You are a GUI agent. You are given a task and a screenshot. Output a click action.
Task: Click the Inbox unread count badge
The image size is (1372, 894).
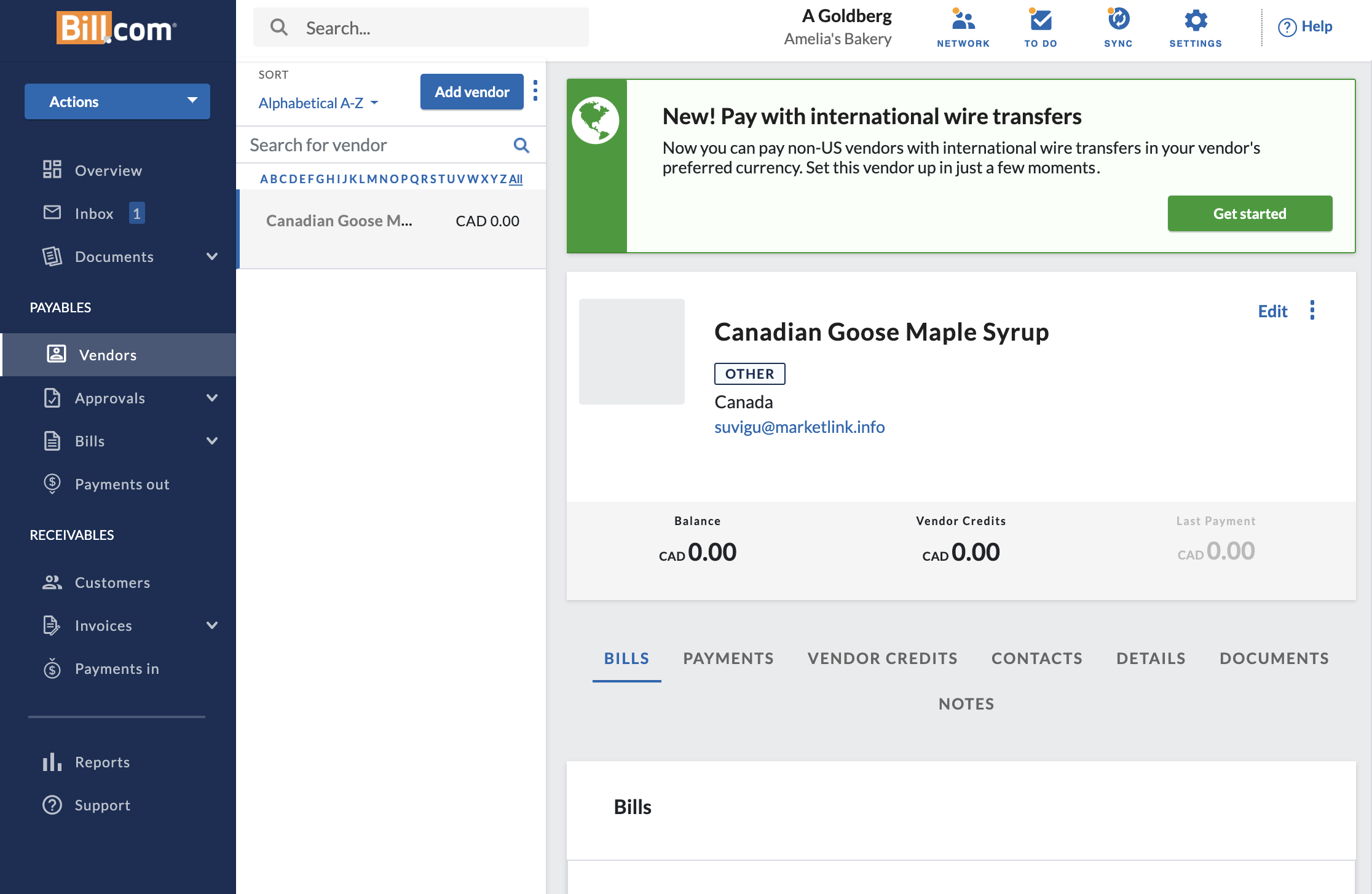tap(137, 213)
